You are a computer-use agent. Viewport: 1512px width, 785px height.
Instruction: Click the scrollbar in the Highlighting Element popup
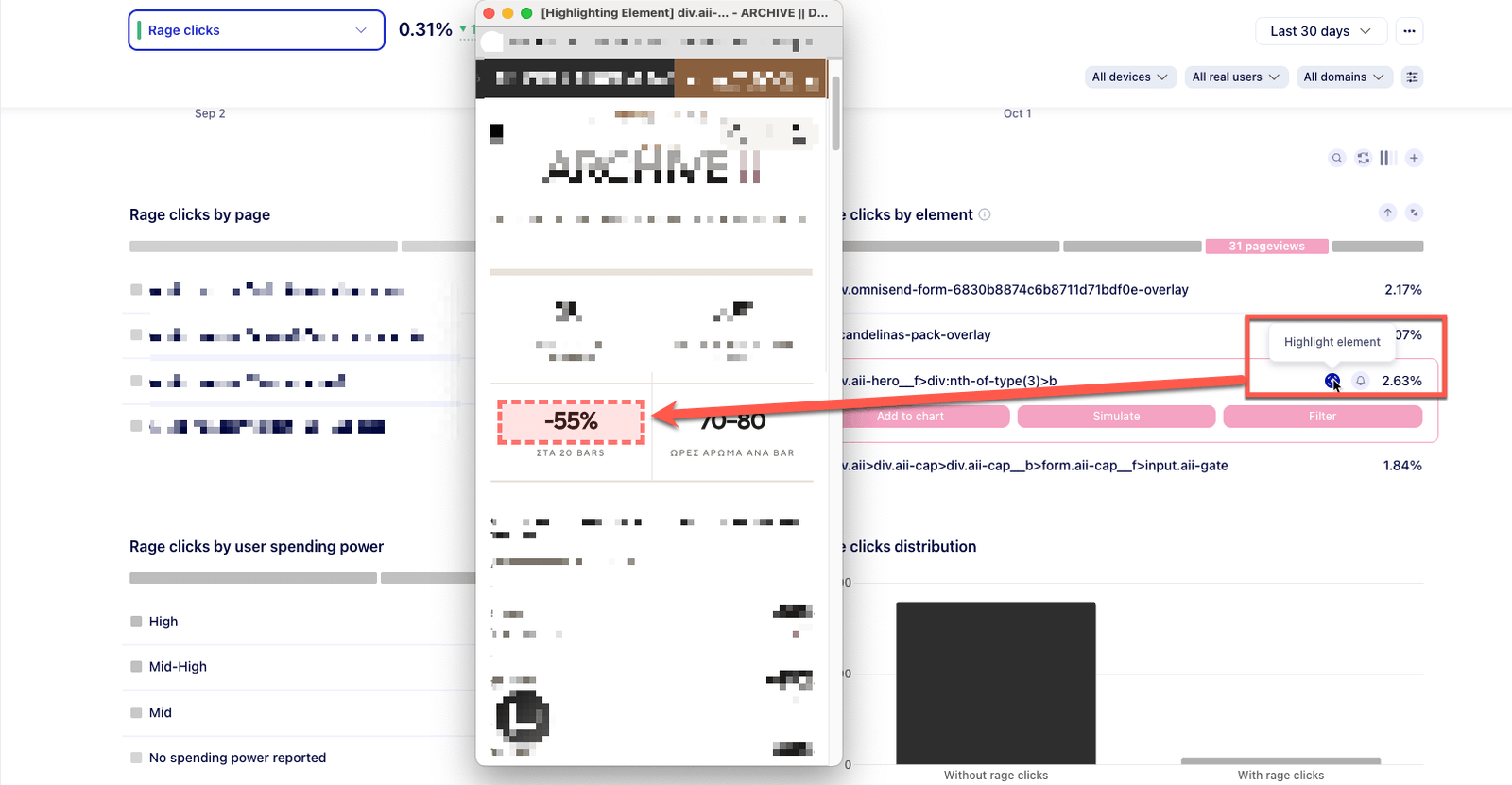pos(835,113)
